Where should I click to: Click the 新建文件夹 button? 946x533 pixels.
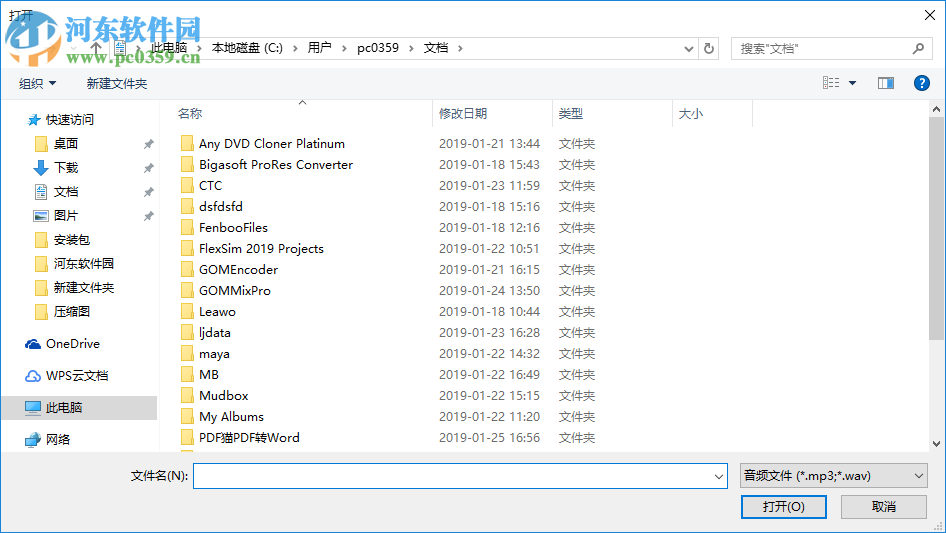coord(116,83)
